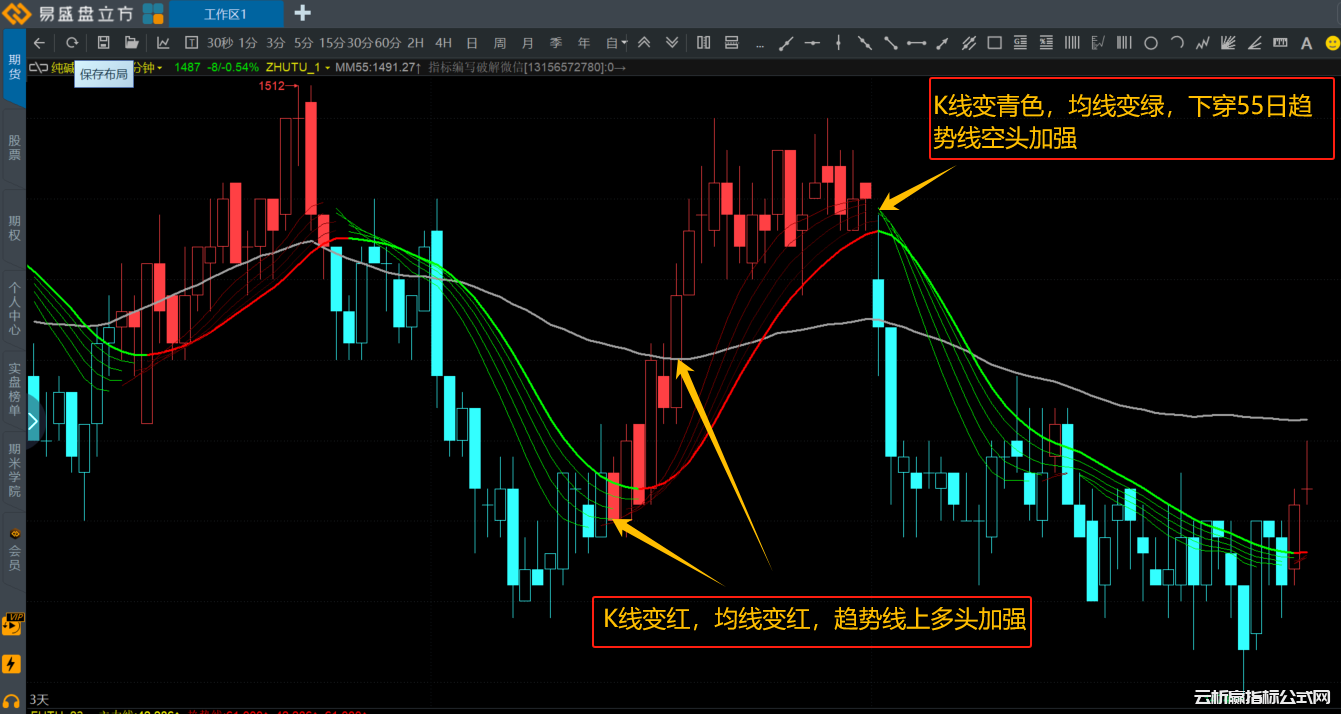This screenshot has height=714, width=1341.
Task: Open the 期货 futures sidebar tab
Action: click(x=13, y=66)
